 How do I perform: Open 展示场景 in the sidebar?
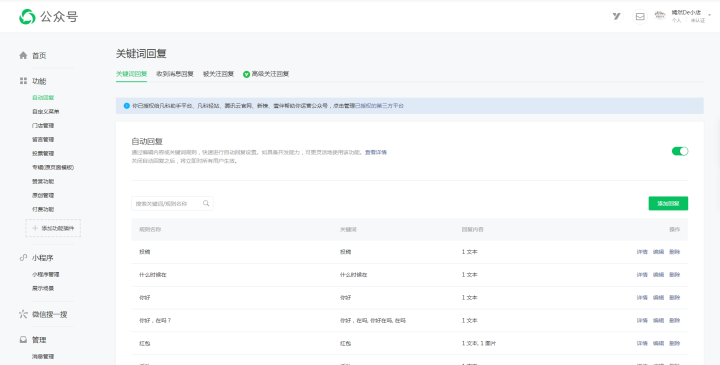(x=43, y=288)
